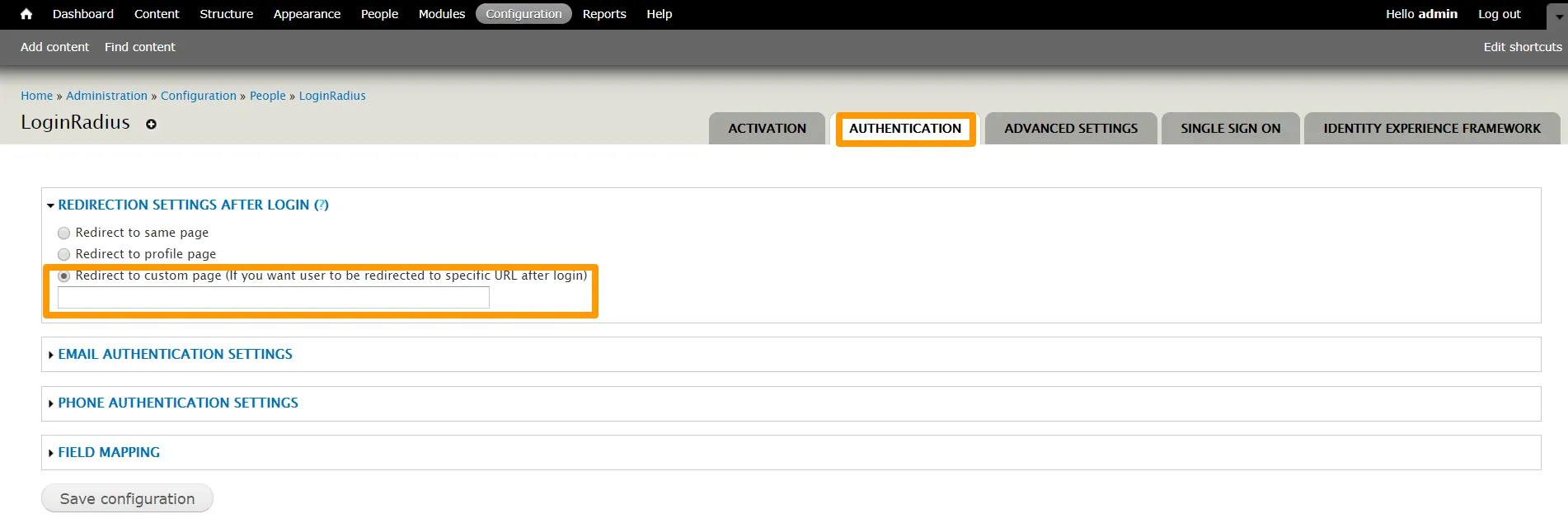The width and height of the screenshot is (1568, 528).
Task: Go to Identity Experience Framework tab
Action: point(1431,129)
